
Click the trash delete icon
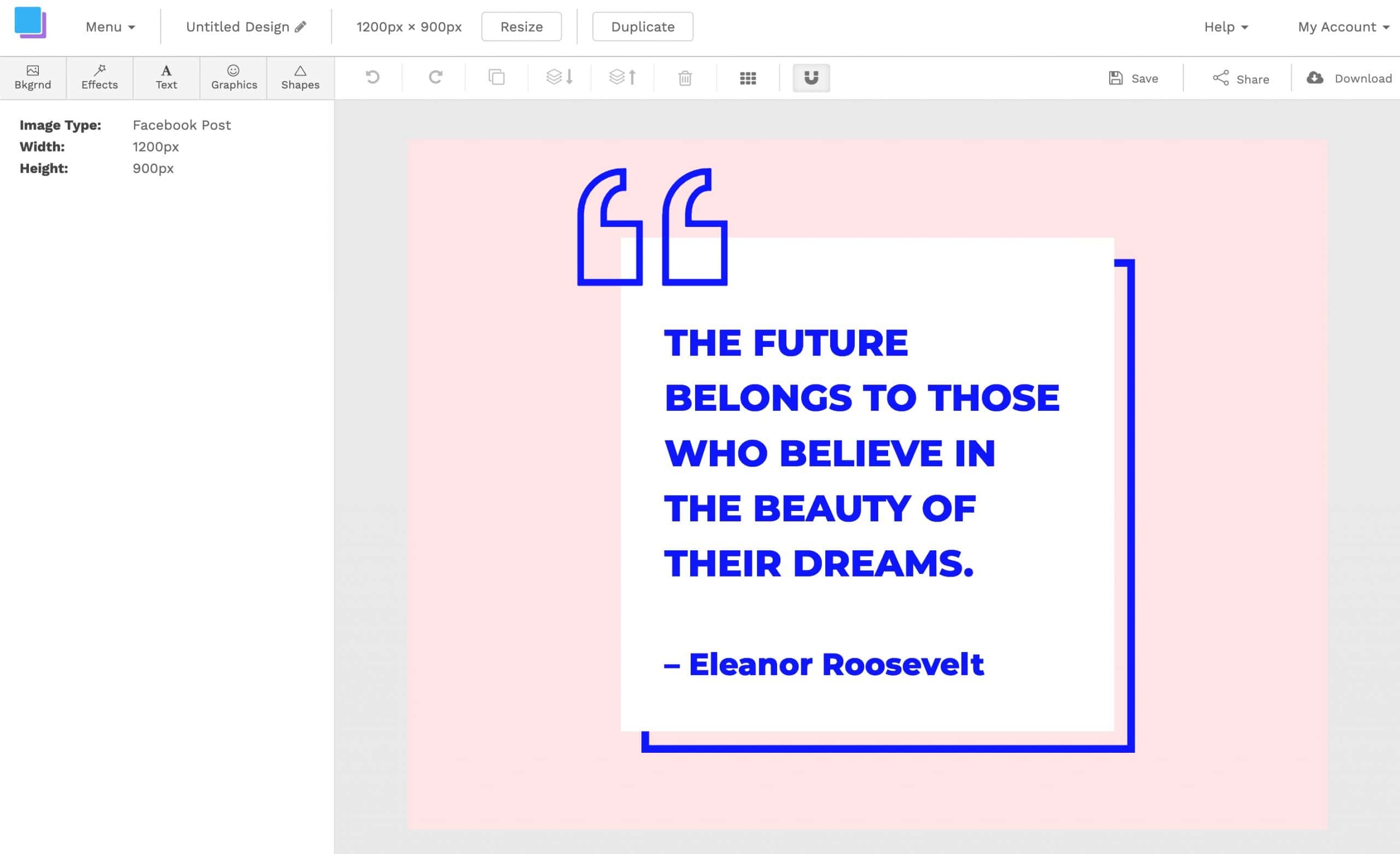(x=685, y=78)
